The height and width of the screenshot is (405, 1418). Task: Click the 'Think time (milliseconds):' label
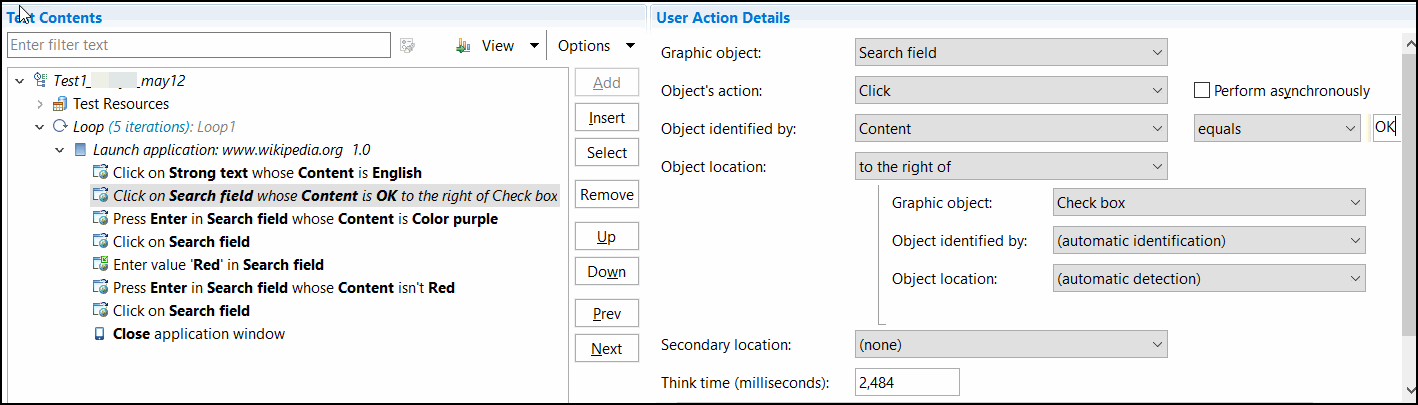(x=745, y=382)
